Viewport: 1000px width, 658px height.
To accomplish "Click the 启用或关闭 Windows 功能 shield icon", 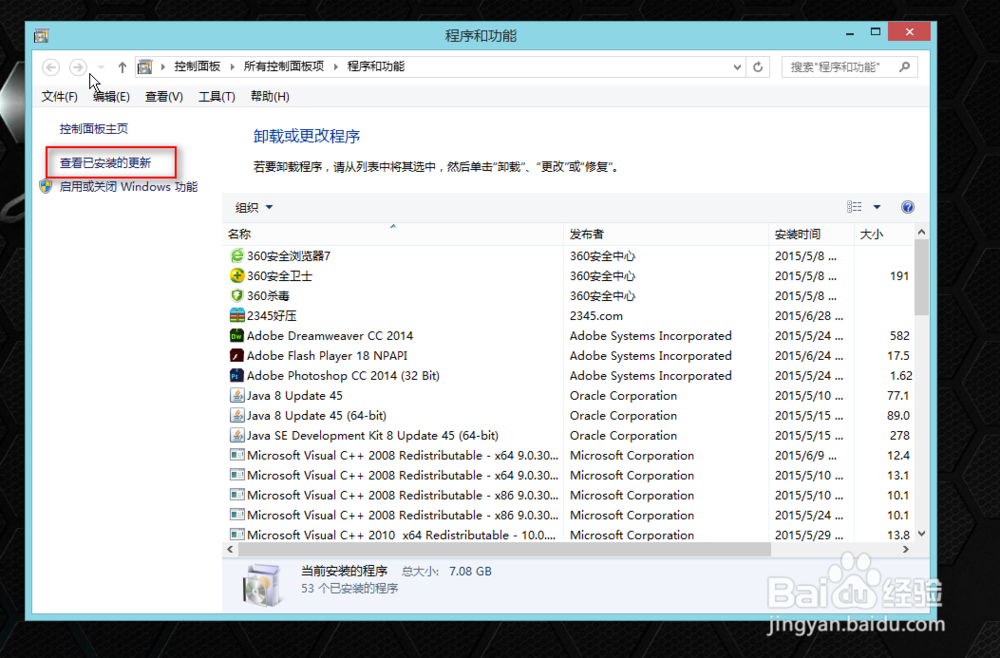I will (x=45, y=187).
